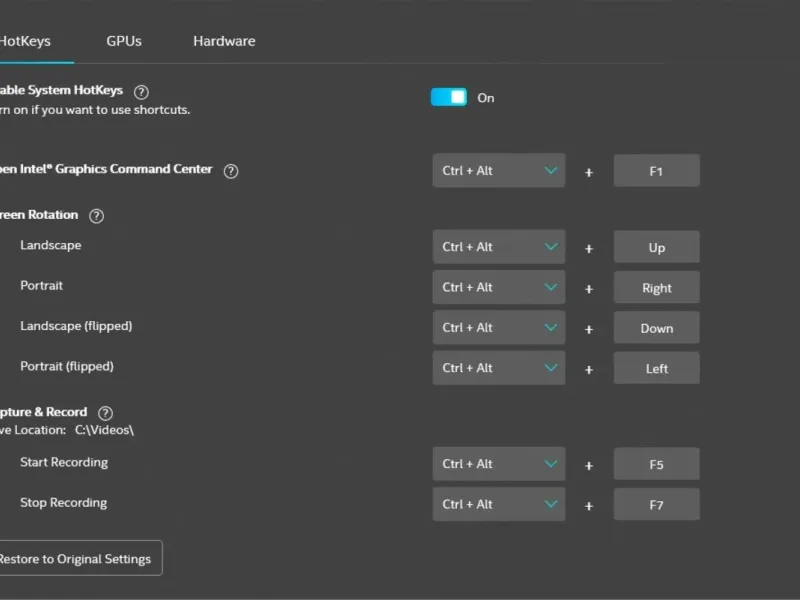The width and height of the screenshot is (800, 600).
Task: Select the F7 key field for Stop Recording
Action: pyautogui.click(x=656, y=504)
